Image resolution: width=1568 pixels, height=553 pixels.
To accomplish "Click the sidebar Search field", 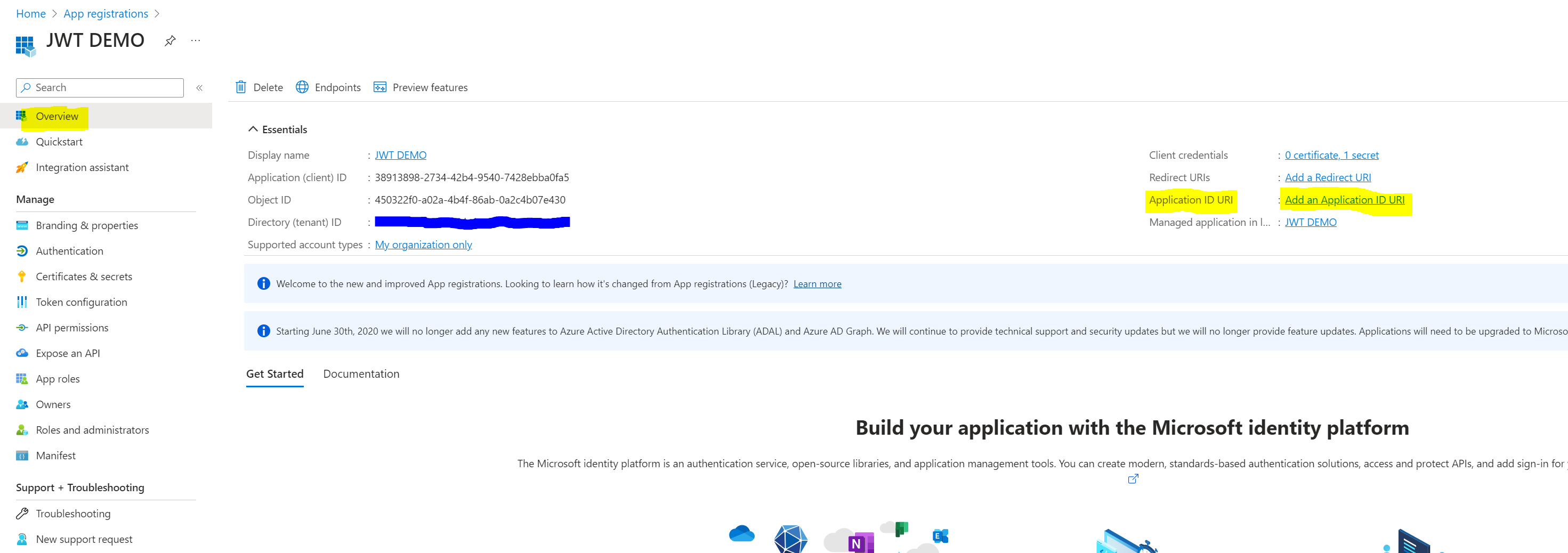I will click(99, 87).
